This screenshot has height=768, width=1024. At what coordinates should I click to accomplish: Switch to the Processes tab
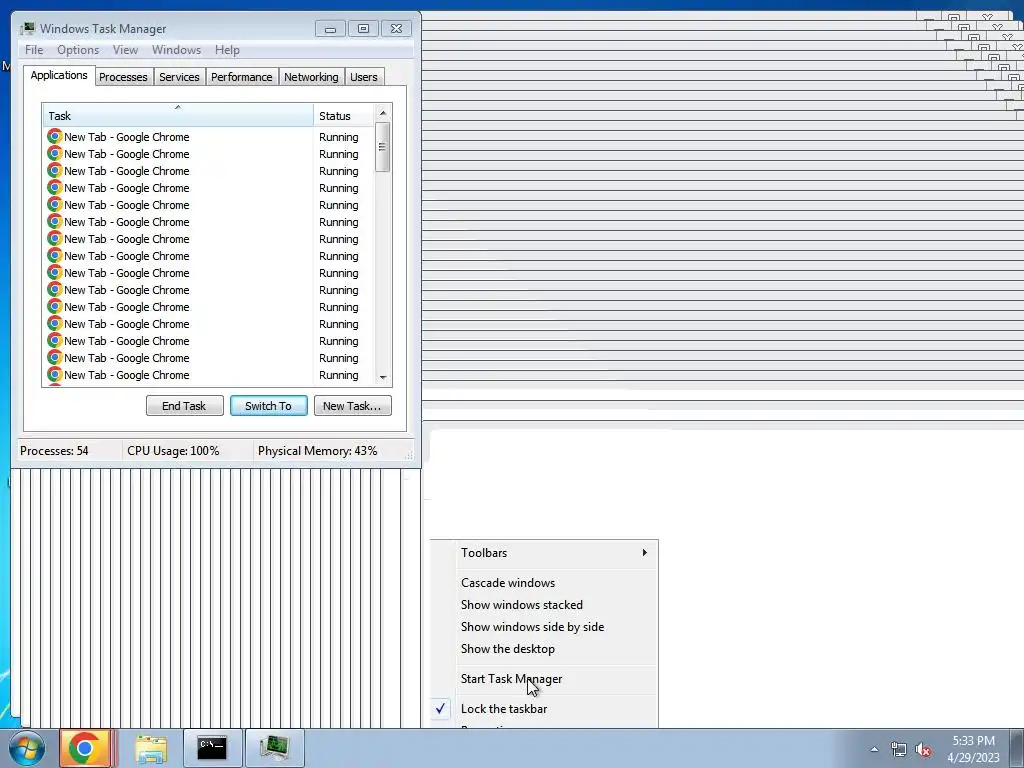coord(123,77)
